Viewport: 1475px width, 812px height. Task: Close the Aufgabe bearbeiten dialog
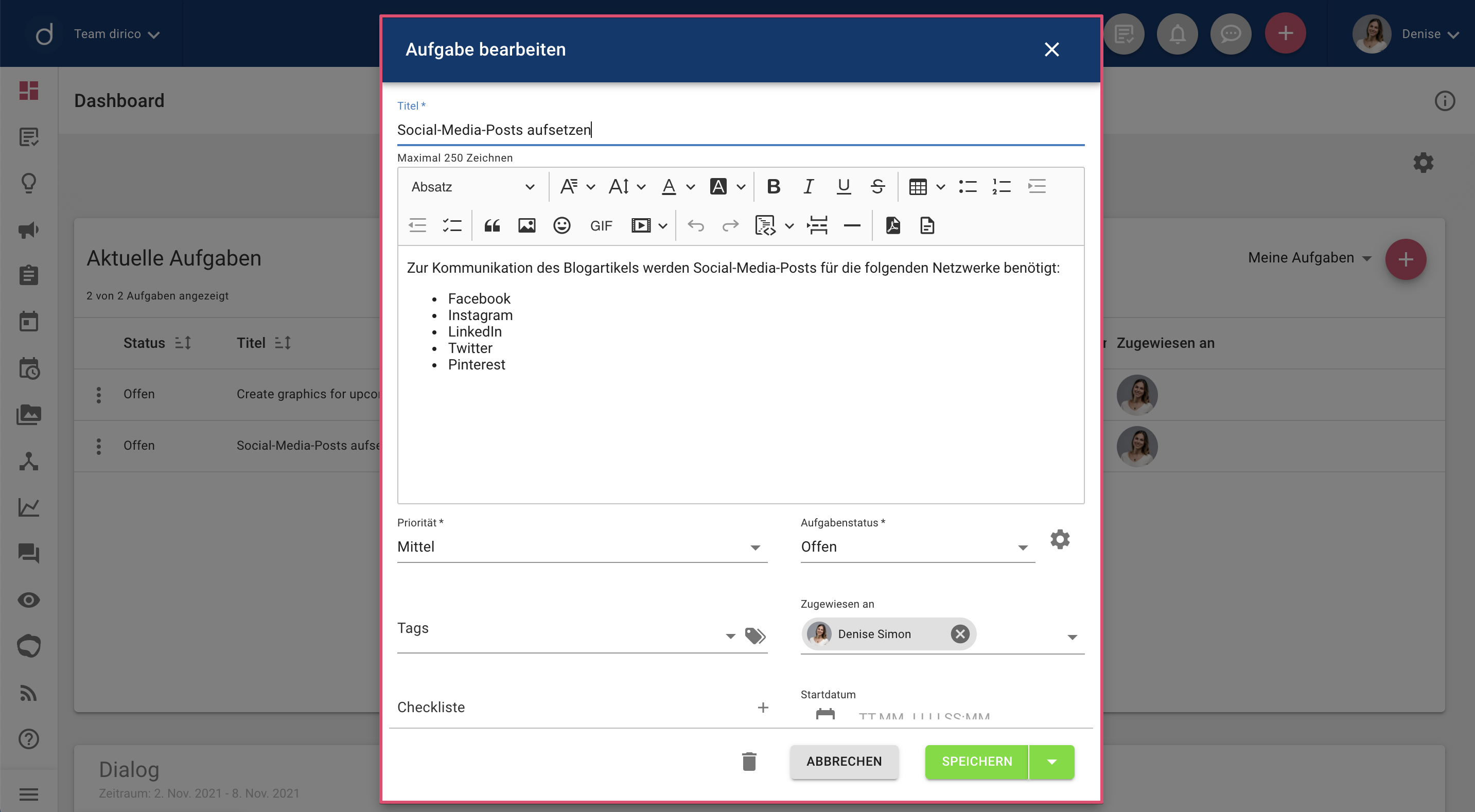pyautogui.click(x=1051, y=49)
